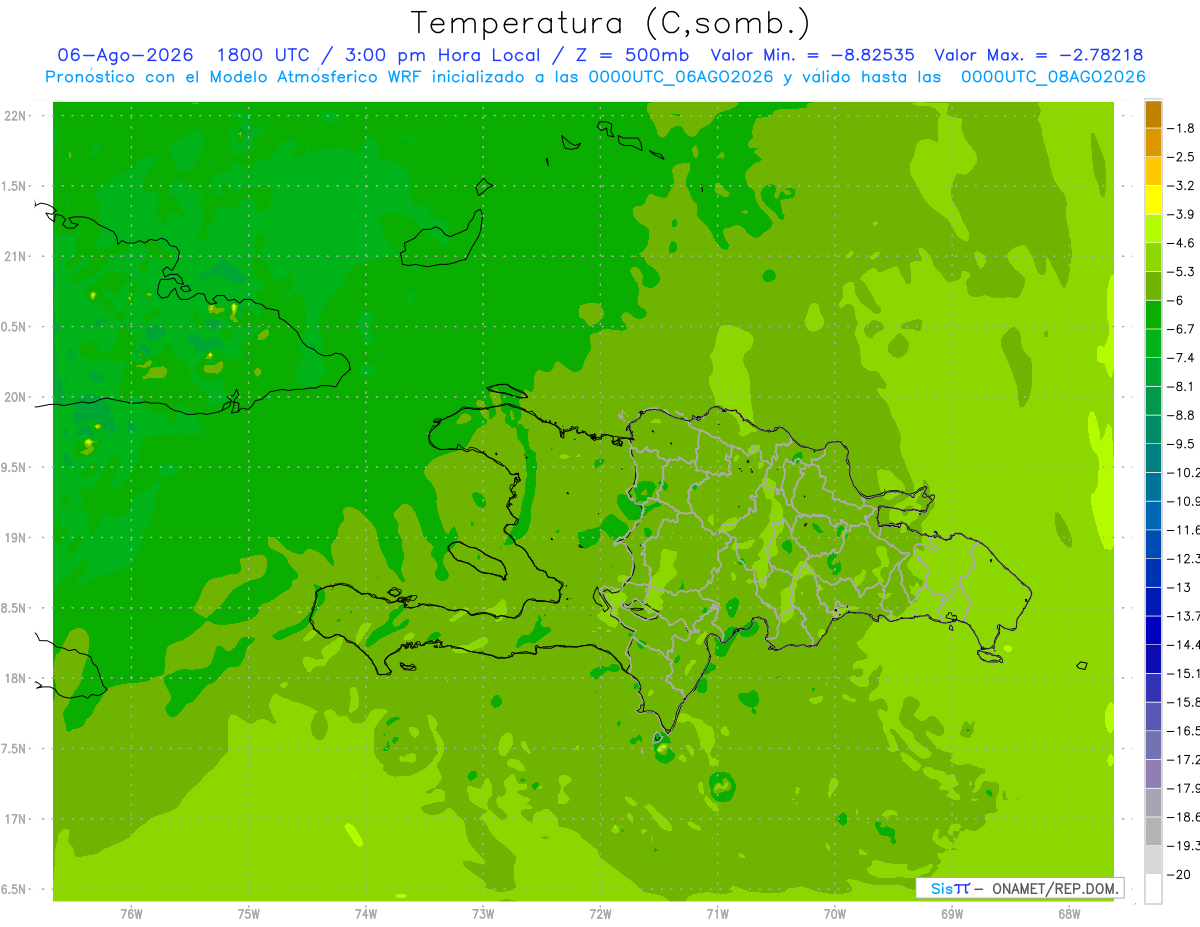Click the orange swatch between -1.8 and -2.5
Viewport: 1200px width, 927px height.
[x=1153, y=143]
